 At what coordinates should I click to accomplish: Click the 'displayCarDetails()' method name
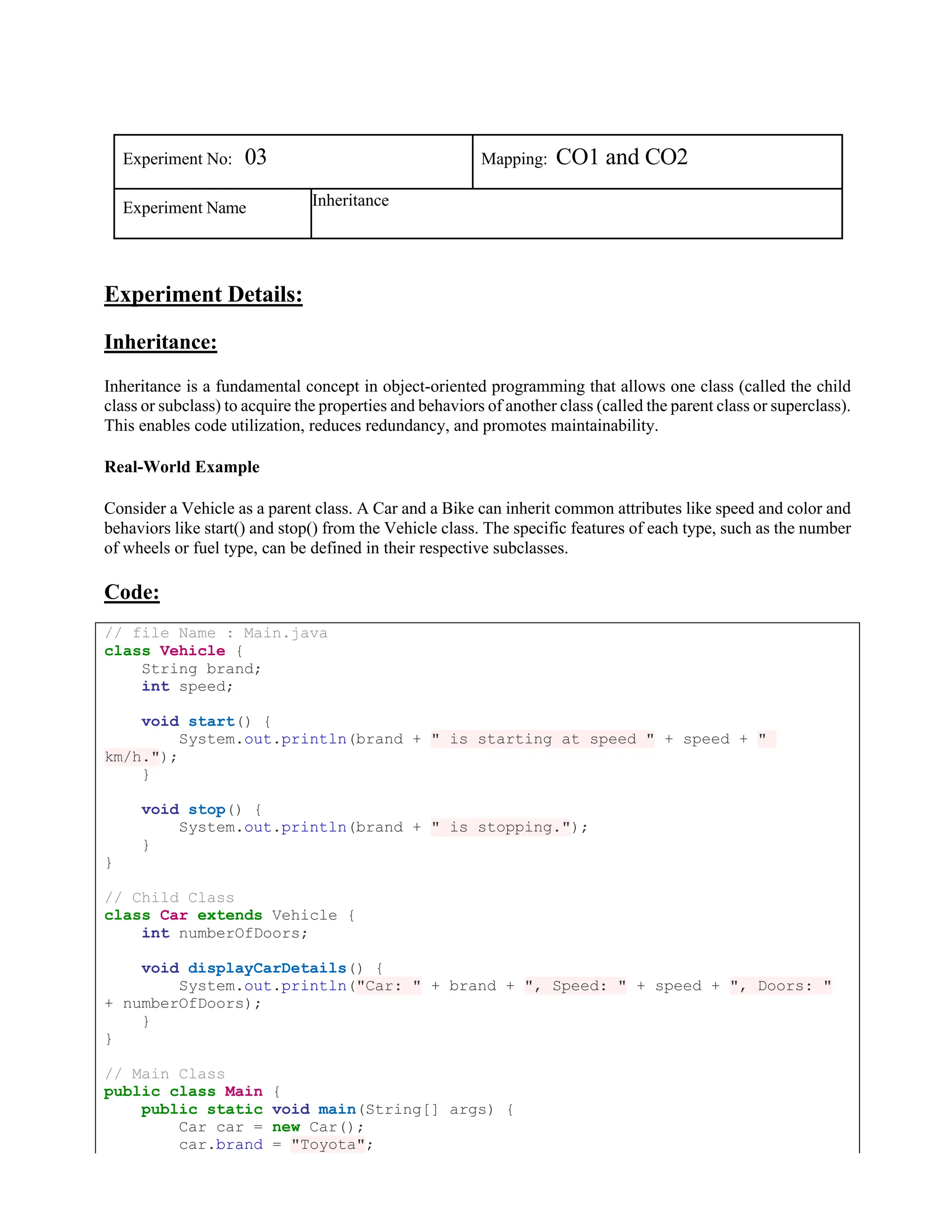[x=267, y=968]
